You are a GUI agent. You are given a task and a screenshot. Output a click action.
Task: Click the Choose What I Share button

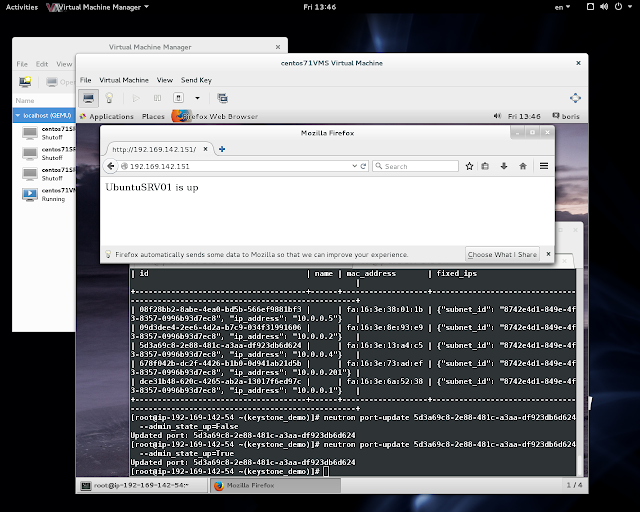(x=502, y=254)
